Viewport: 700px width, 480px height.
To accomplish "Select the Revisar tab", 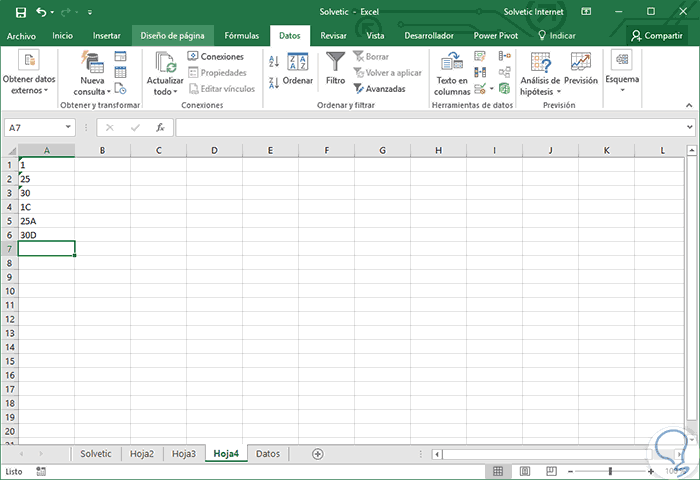I will [x=333, y=36].
